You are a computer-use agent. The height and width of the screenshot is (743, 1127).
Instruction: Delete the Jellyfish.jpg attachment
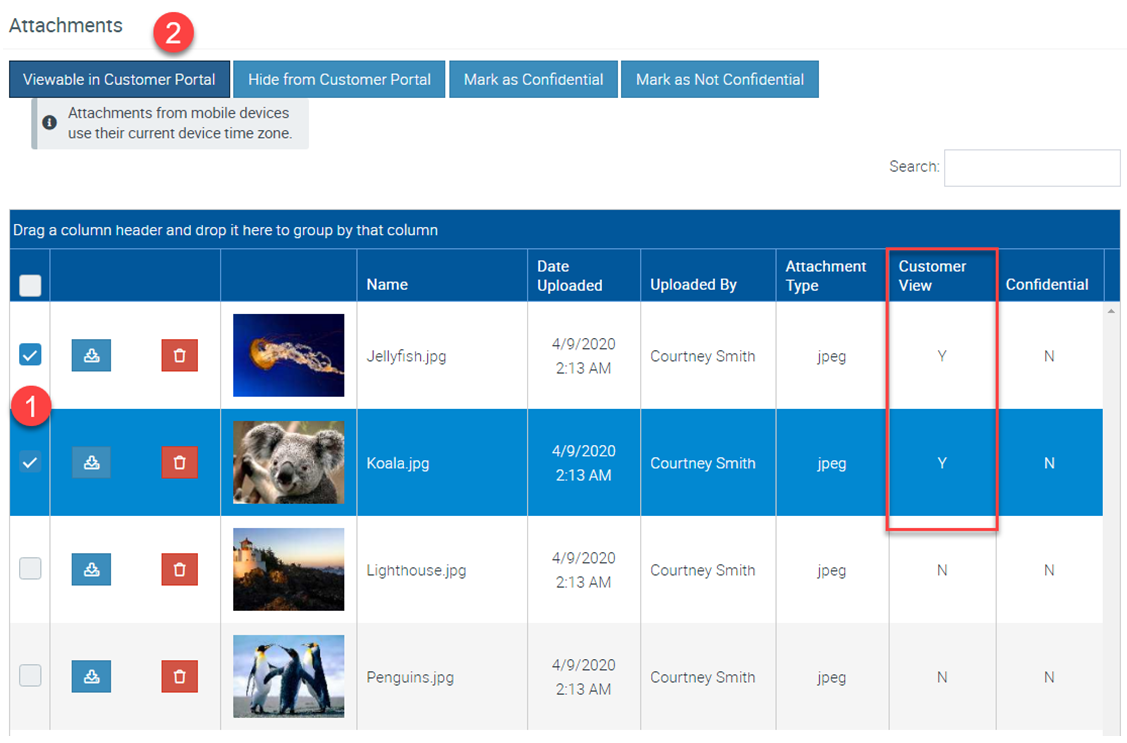coord(180,356)
